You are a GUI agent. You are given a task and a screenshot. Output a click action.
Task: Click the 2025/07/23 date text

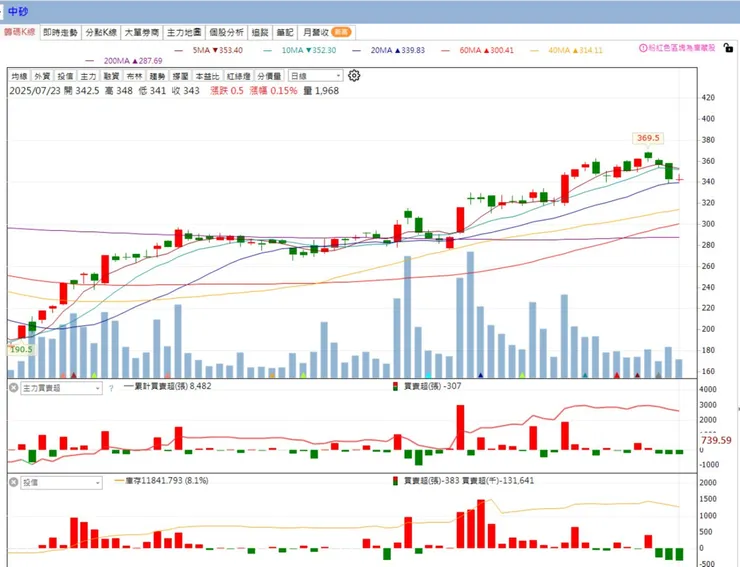point(35,91)
